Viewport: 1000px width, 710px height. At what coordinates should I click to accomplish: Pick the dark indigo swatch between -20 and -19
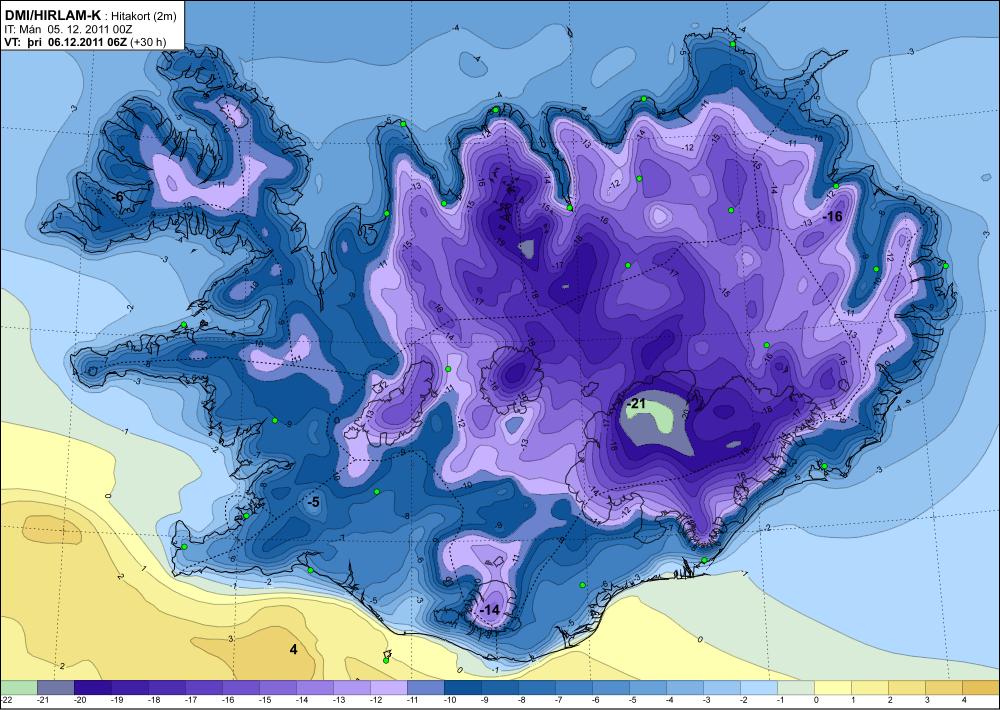tap(92, 687)
